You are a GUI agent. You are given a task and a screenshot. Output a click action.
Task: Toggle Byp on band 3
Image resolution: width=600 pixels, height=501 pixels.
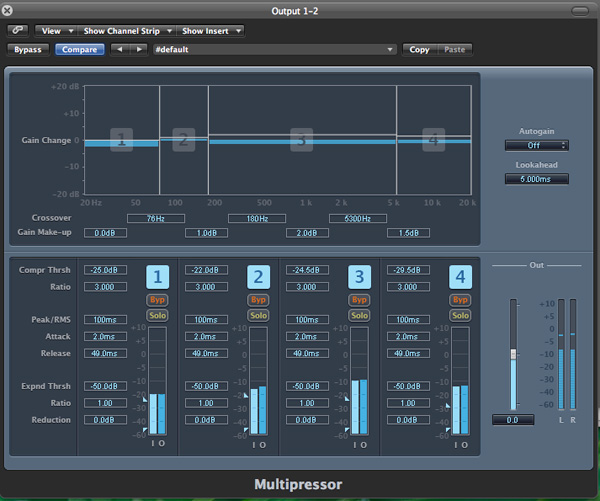pyautogui.click(x=360, y=300)
